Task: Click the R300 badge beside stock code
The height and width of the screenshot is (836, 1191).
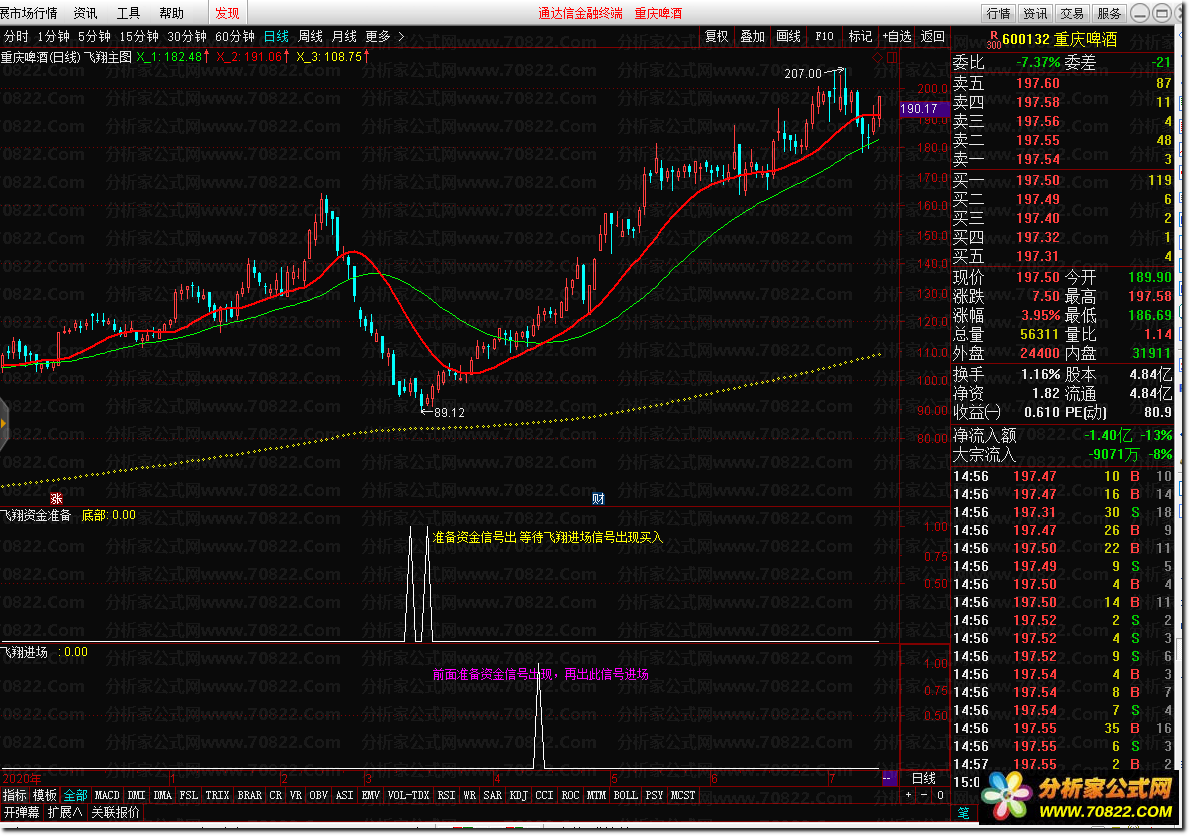Action: tap(993, 39)
